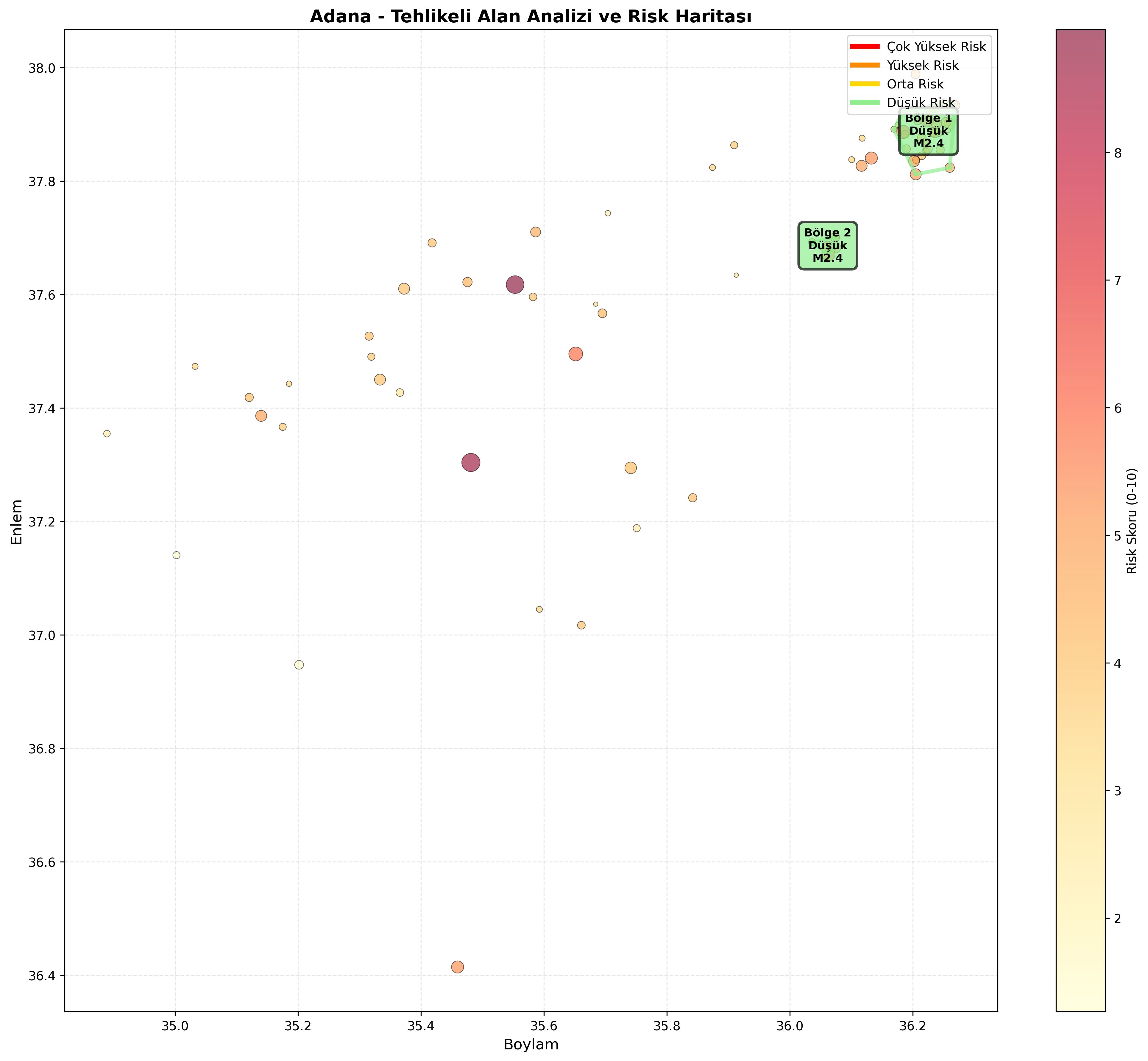Click the 'Bölge 2 Düşük M2.4' annotation box

tap(828, 245)
